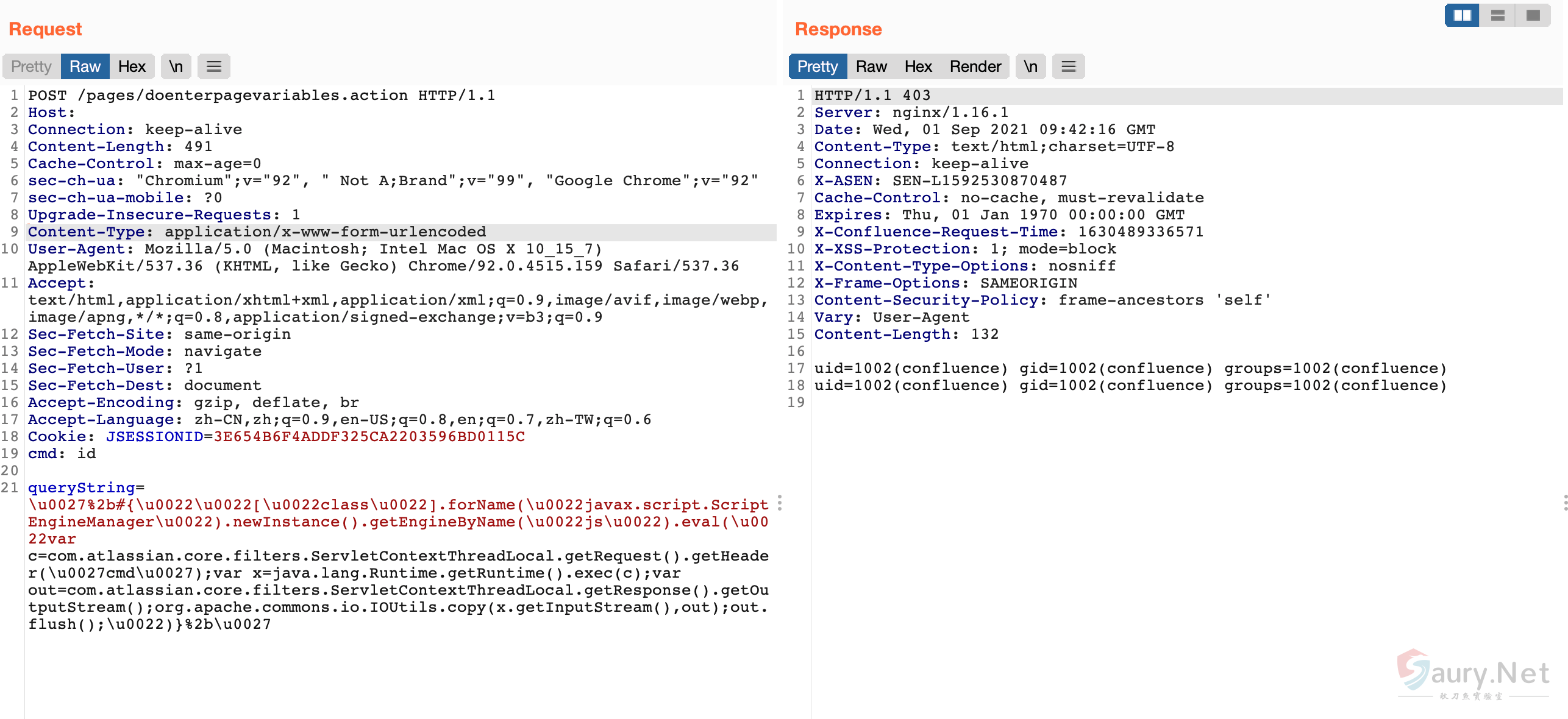Select side-by-side layout icon
Image resolution: width=1568 pixels, height=719 pixels.
1462,15
